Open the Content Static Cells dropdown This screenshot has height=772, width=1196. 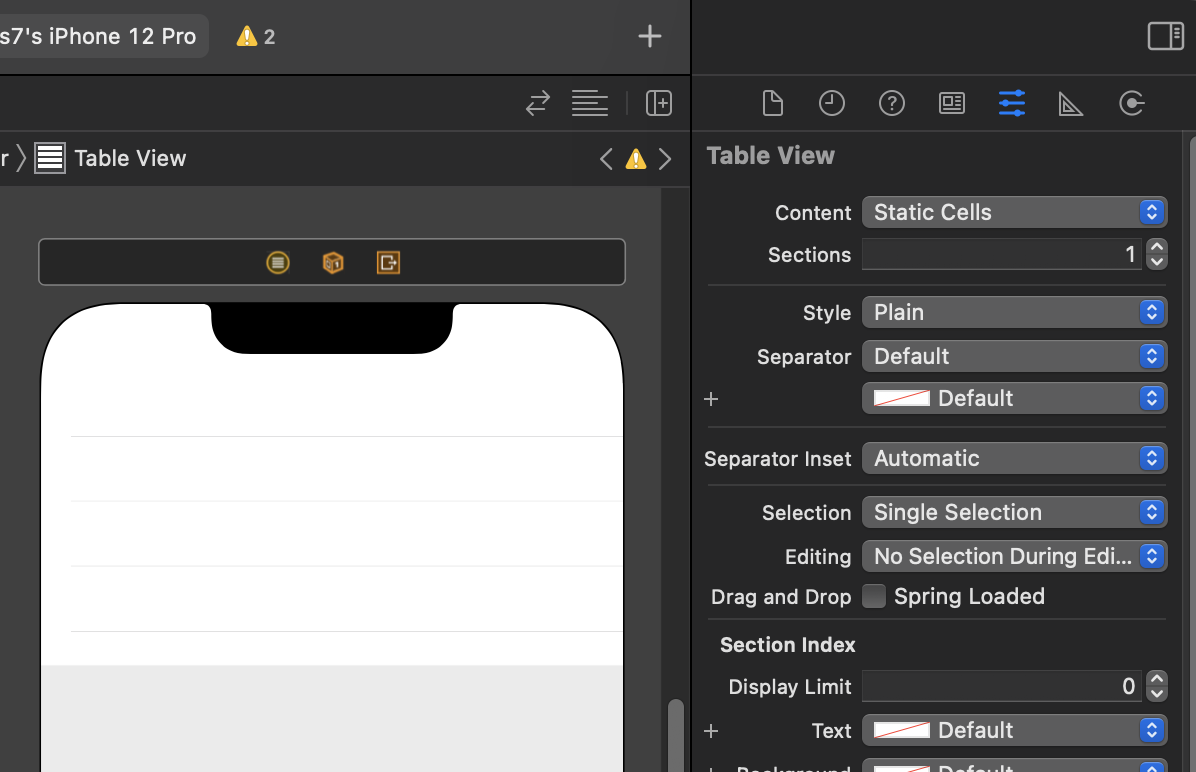click(1014, 212)
